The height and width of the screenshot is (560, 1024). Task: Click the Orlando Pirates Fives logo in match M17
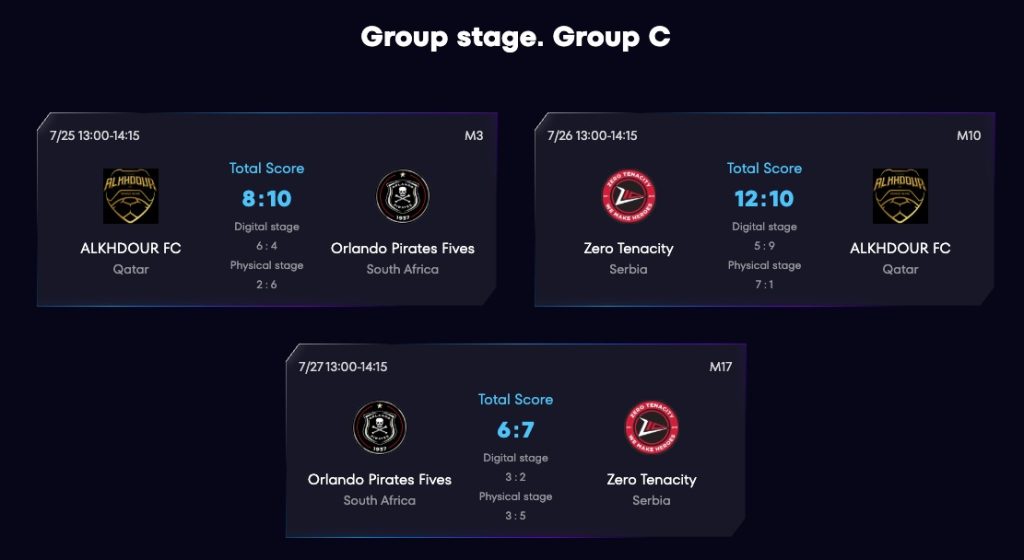379,427
